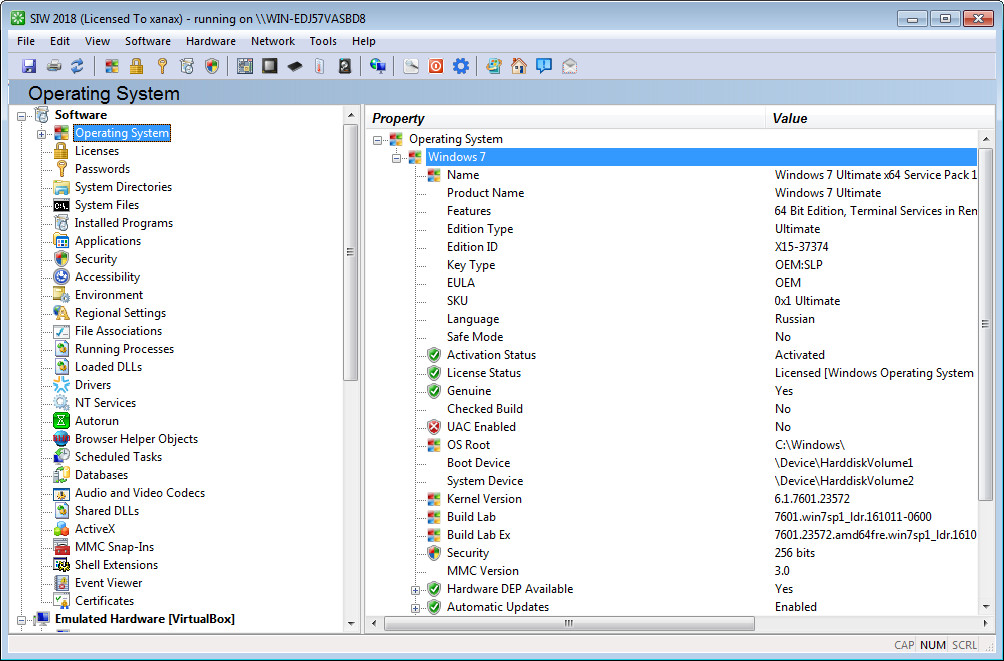Viewport: 1004px width, 661px height.
Task: Click the Print toolbar icon
Action: [54, 66]
